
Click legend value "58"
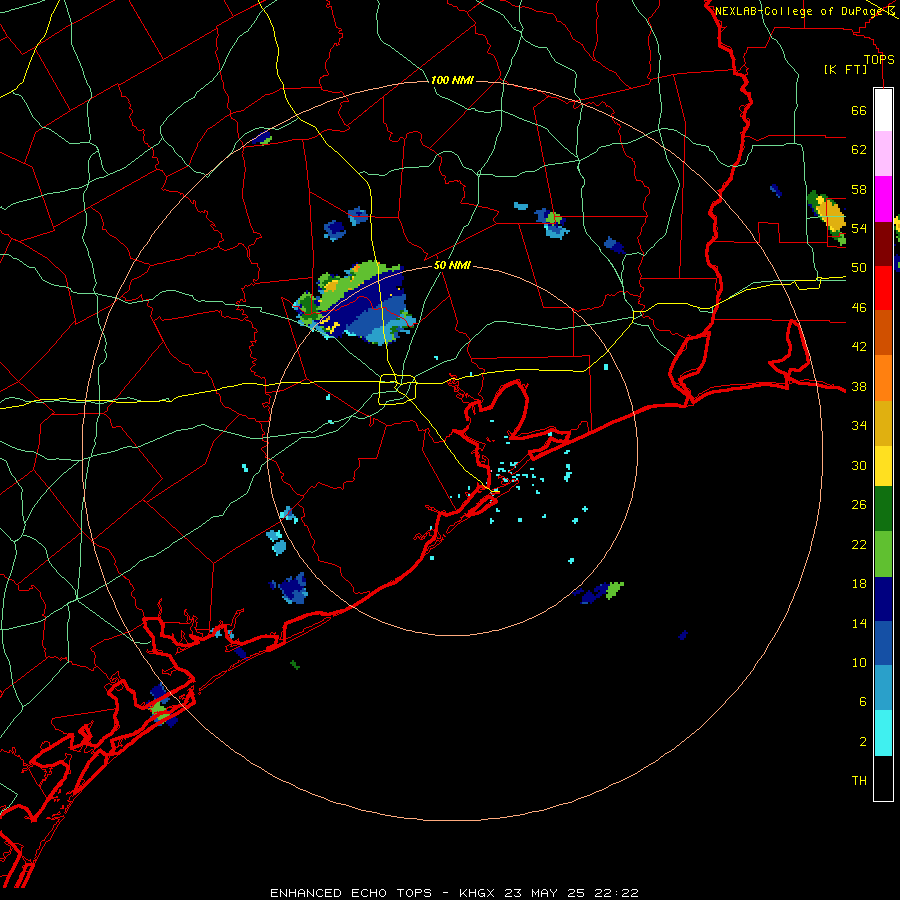tap(859, 189)
